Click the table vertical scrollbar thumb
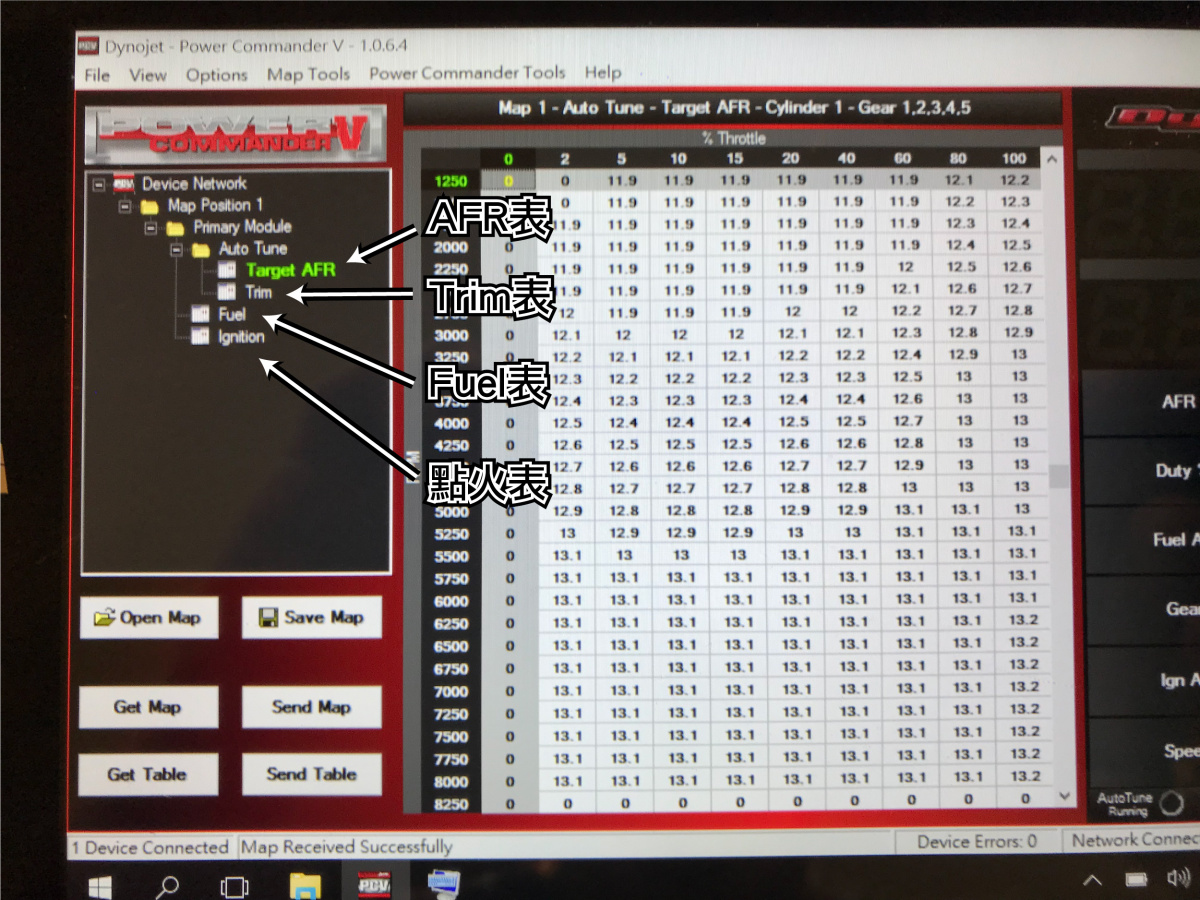The width and height of the screenshot is (1200, 900). tap(1058, 477)
